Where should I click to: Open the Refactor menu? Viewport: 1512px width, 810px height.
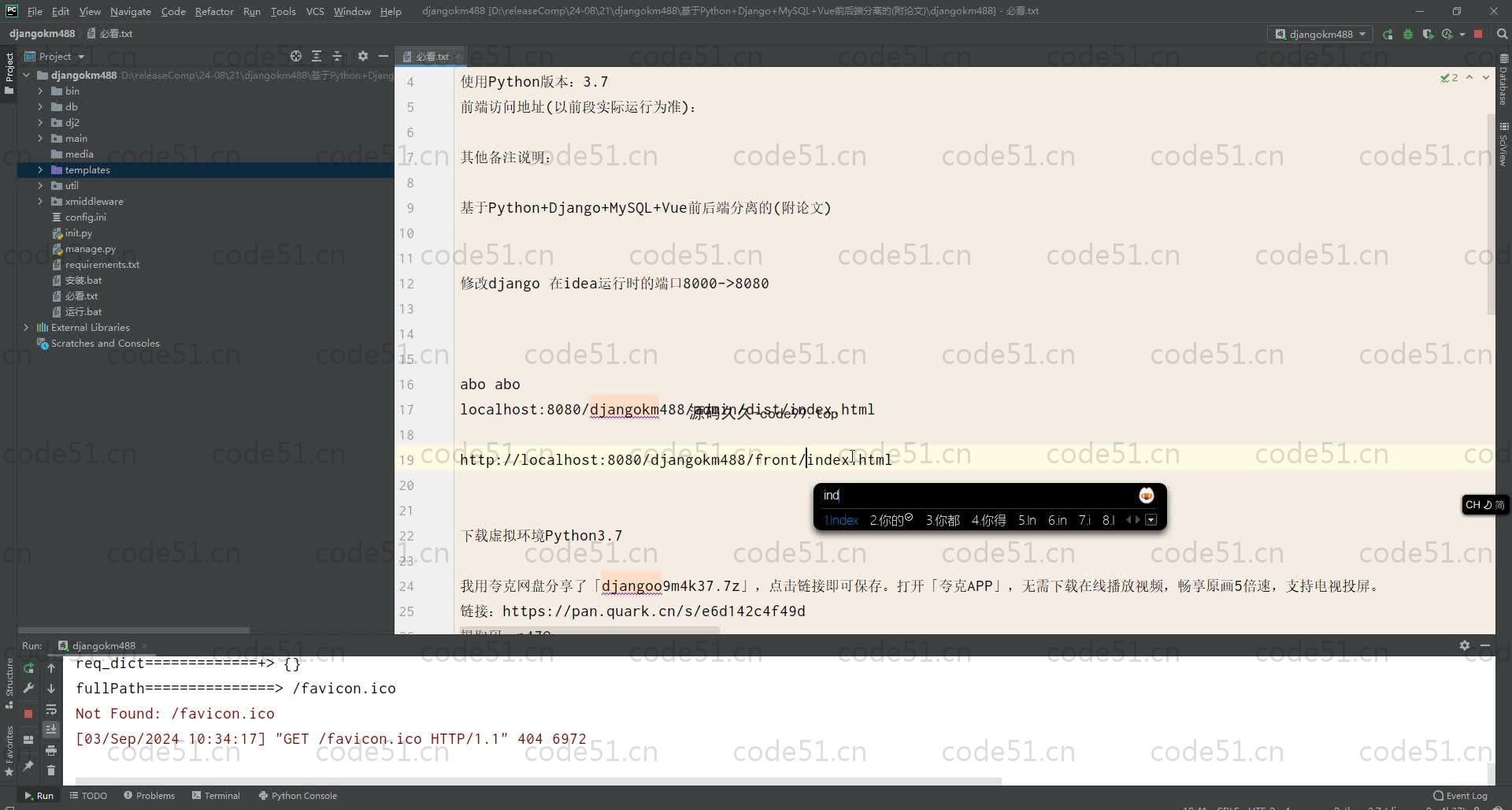214,11
